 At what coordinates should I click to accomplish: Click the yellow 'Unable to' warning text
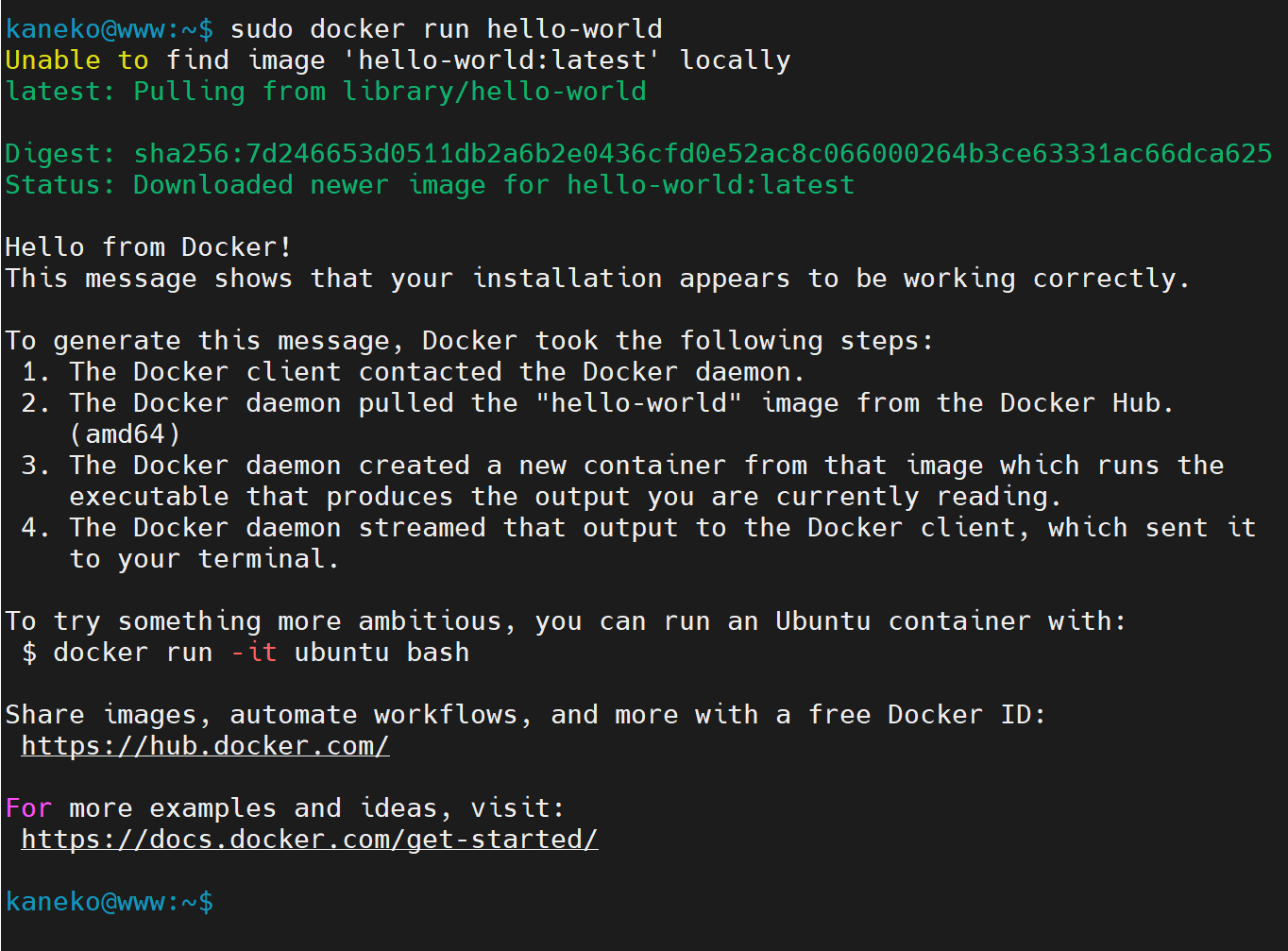(x=76, y=60)
